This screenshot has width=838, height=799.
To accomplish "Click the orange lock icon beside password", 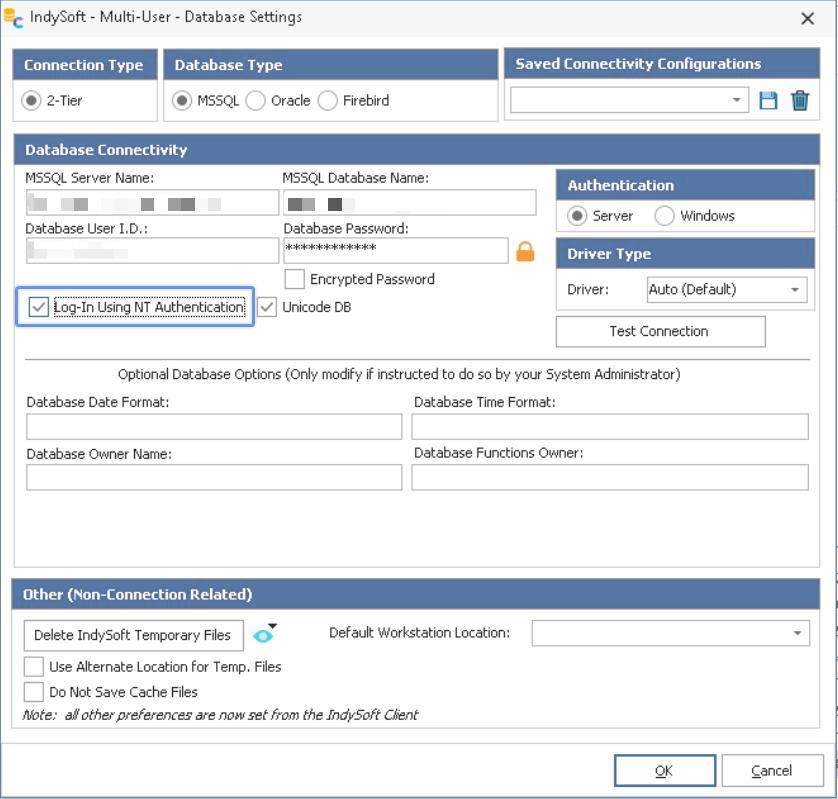I will (x=525, y=251).
